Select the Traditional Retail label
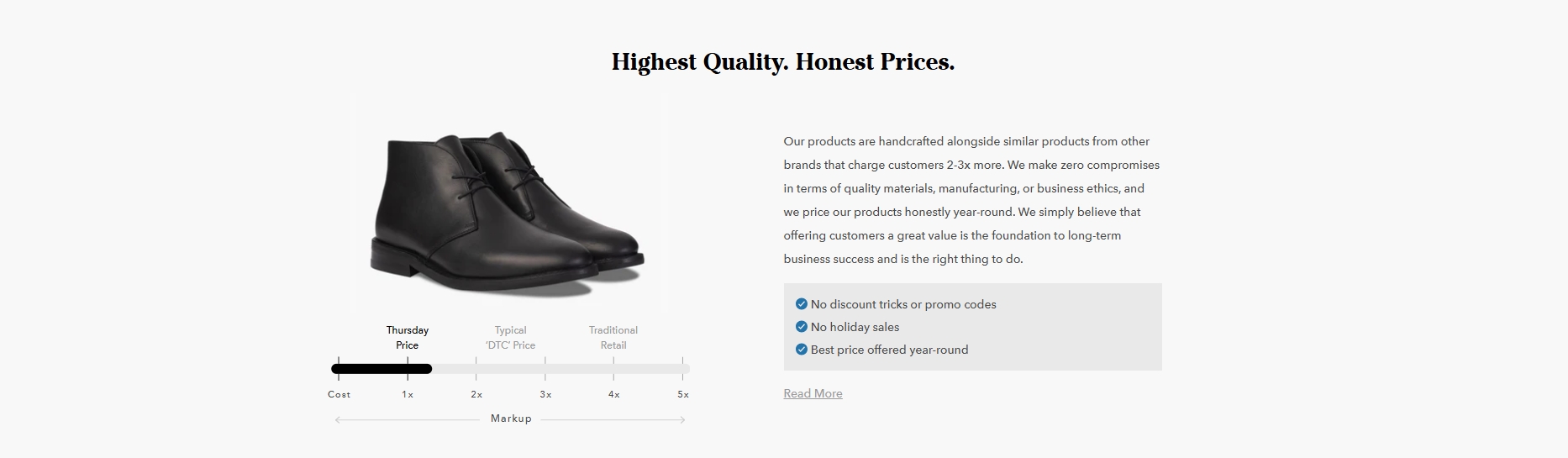 613,338
